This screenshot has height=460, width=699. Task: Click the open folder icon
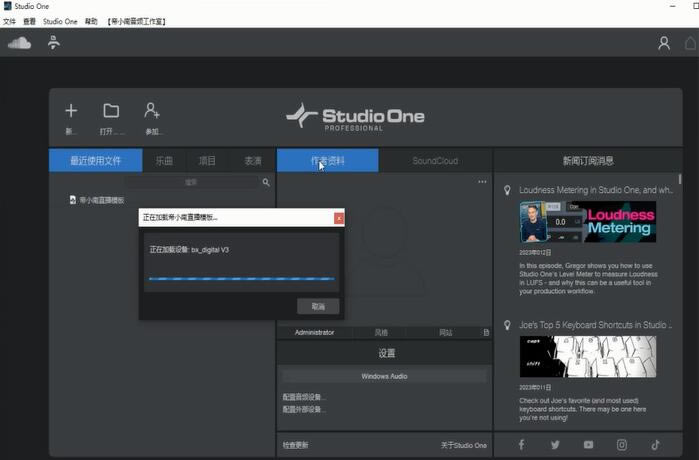[111, 110]
